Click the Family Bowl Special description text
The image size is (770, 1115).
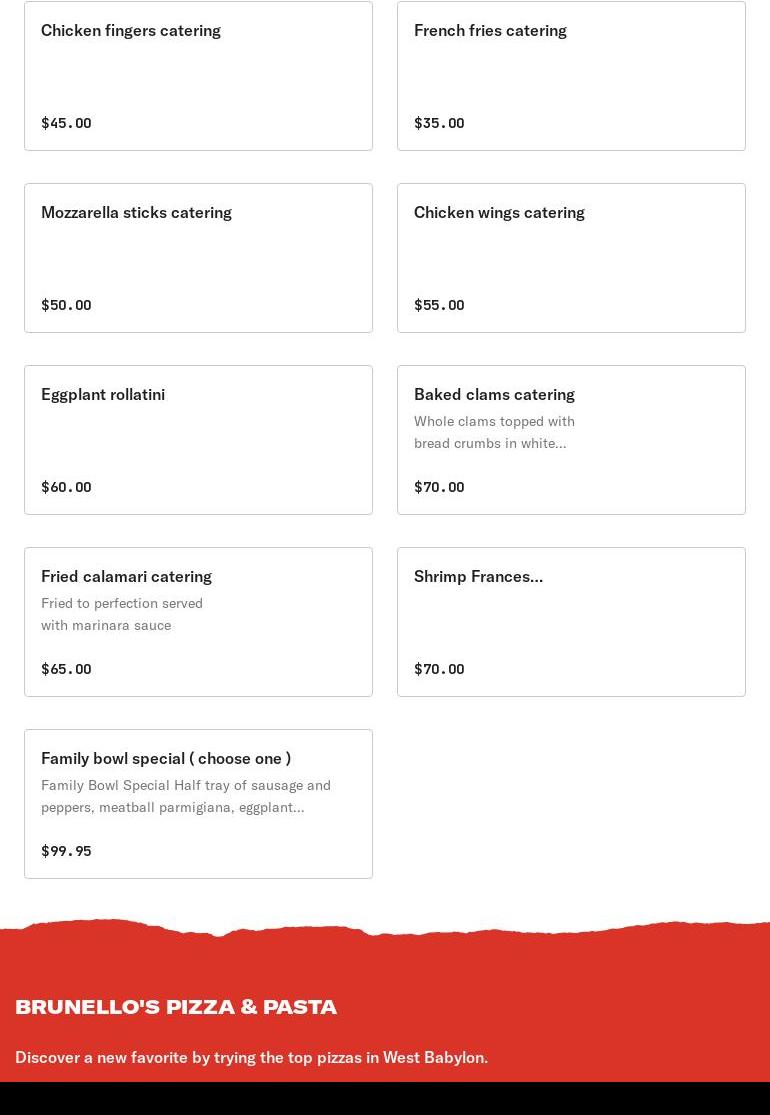[x=186, y=796]
